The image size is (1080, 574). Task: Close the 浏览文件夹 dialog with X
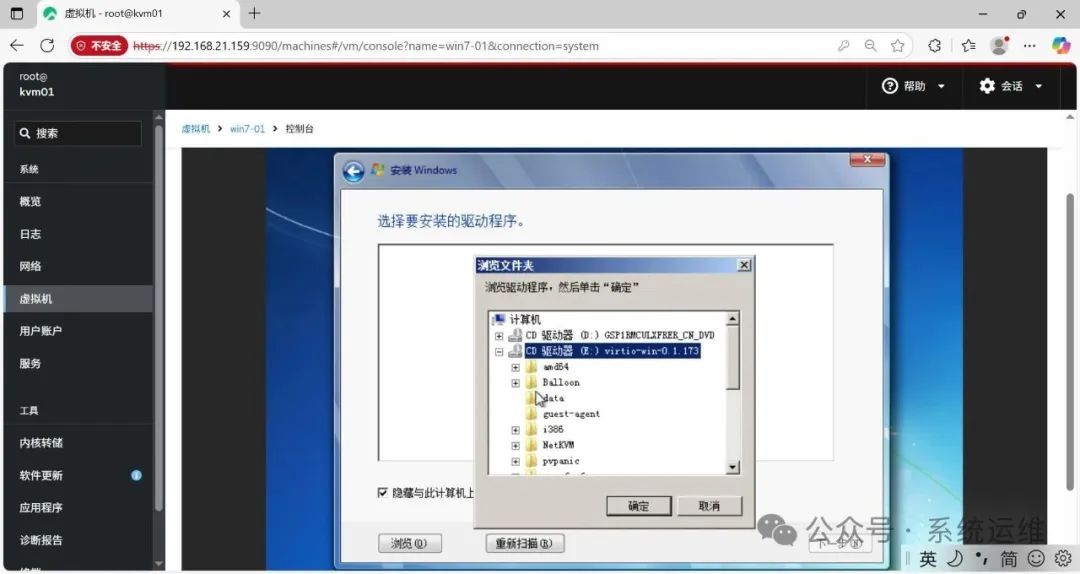click(x=744, y=265)
